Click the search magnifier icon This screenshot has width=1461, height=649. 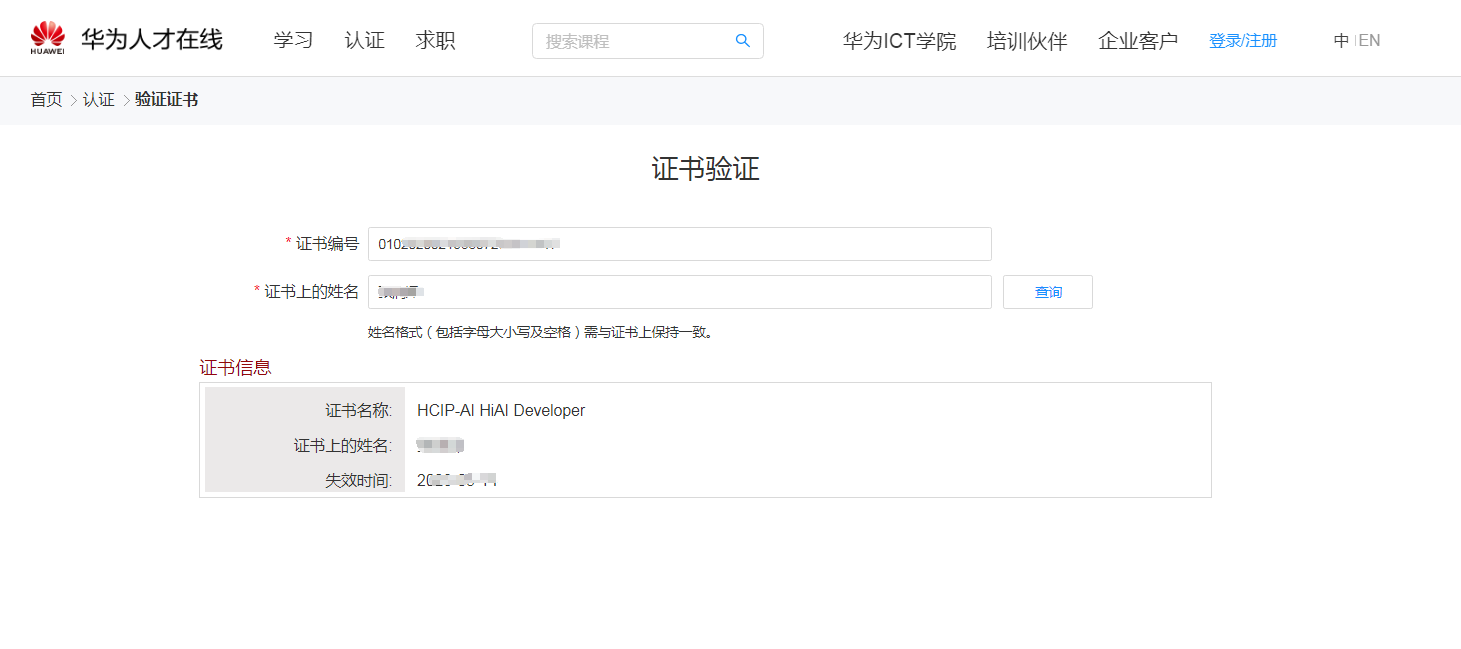[742, 40]
